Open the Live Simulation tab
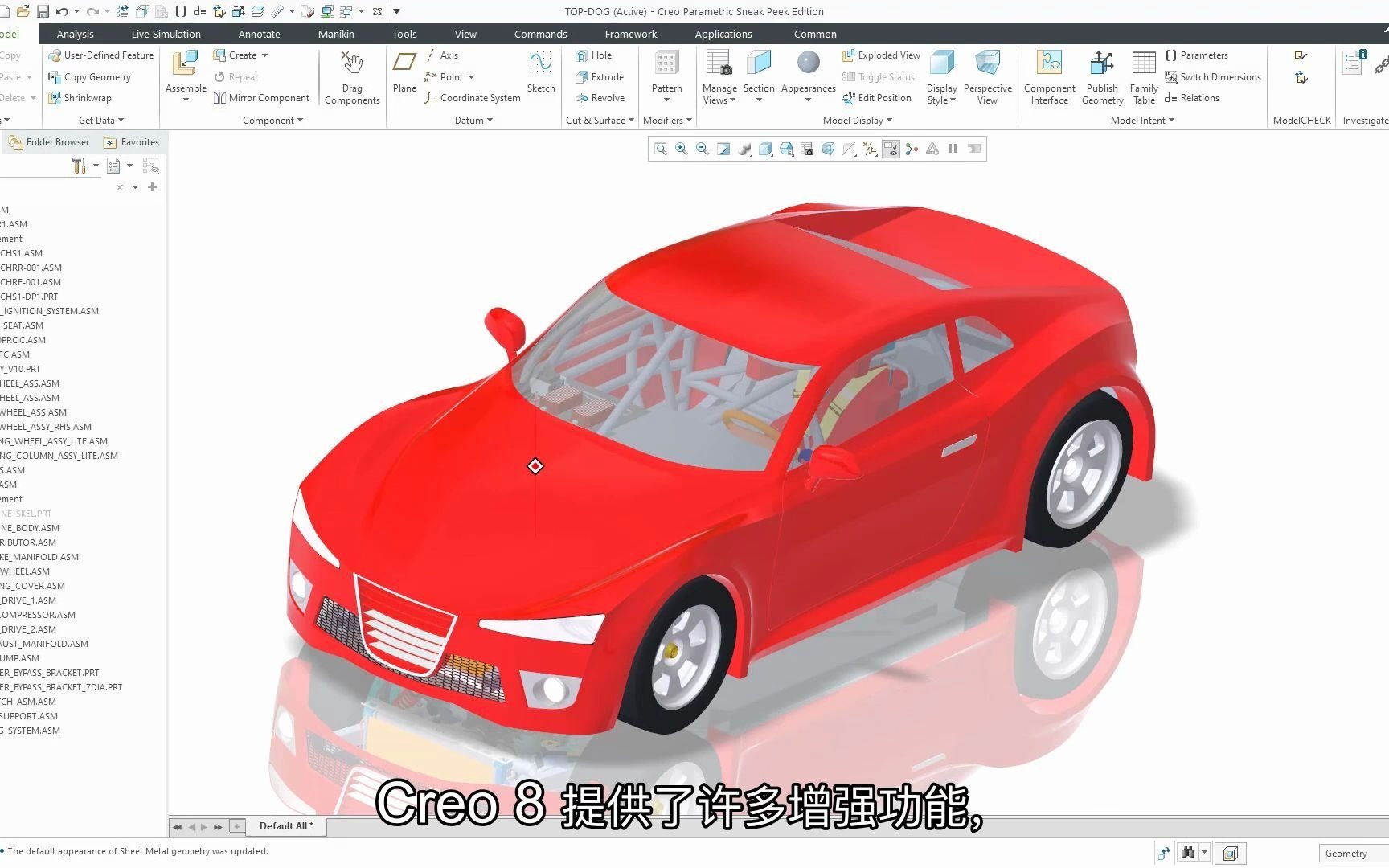1389x868 pixels. pos(165,33)
